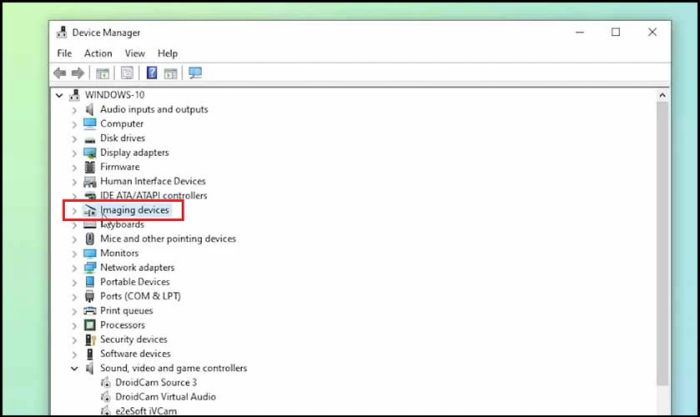
Task: Click the Back arrow toolbar icon
Action: (60, 73)
